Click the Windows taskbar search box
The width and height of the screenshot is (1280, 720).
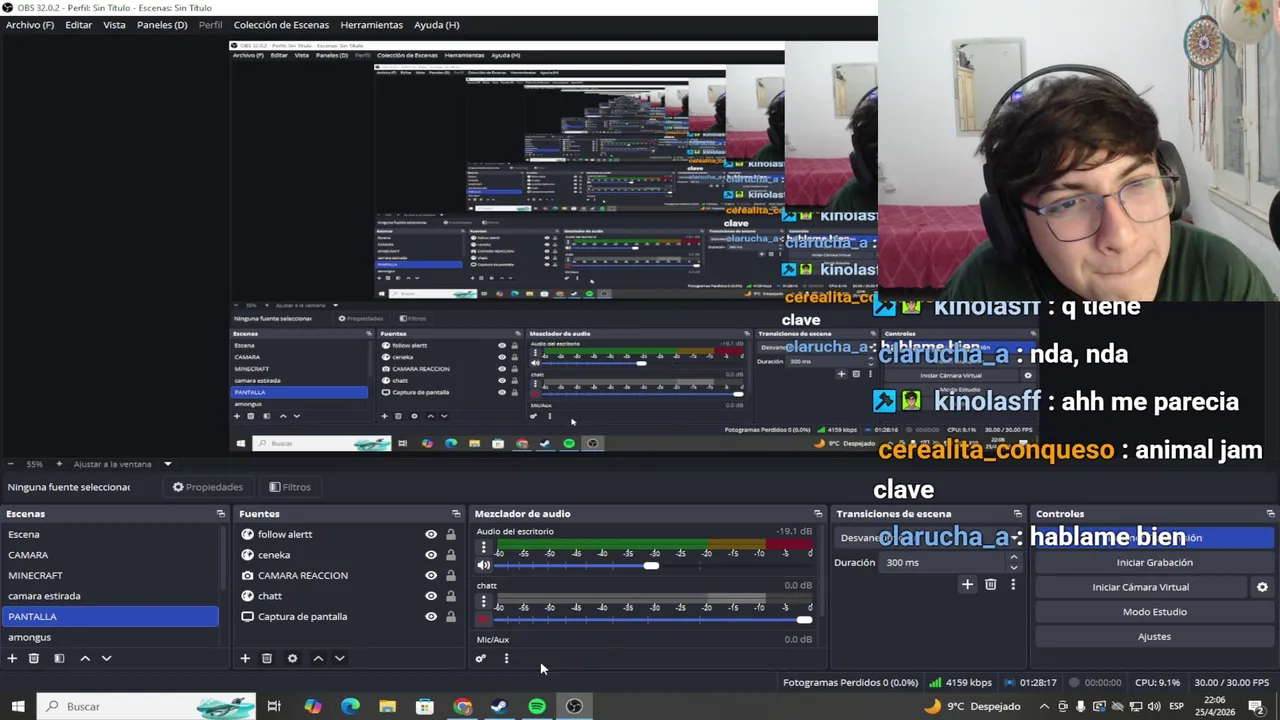click(x=145, y=706)
